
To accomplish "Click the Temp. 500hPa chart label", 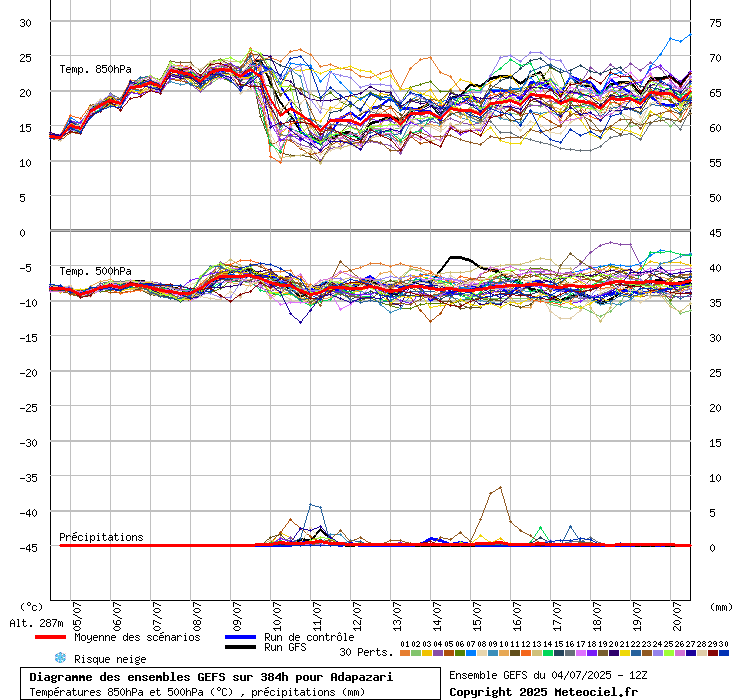I will click(95, 271).
